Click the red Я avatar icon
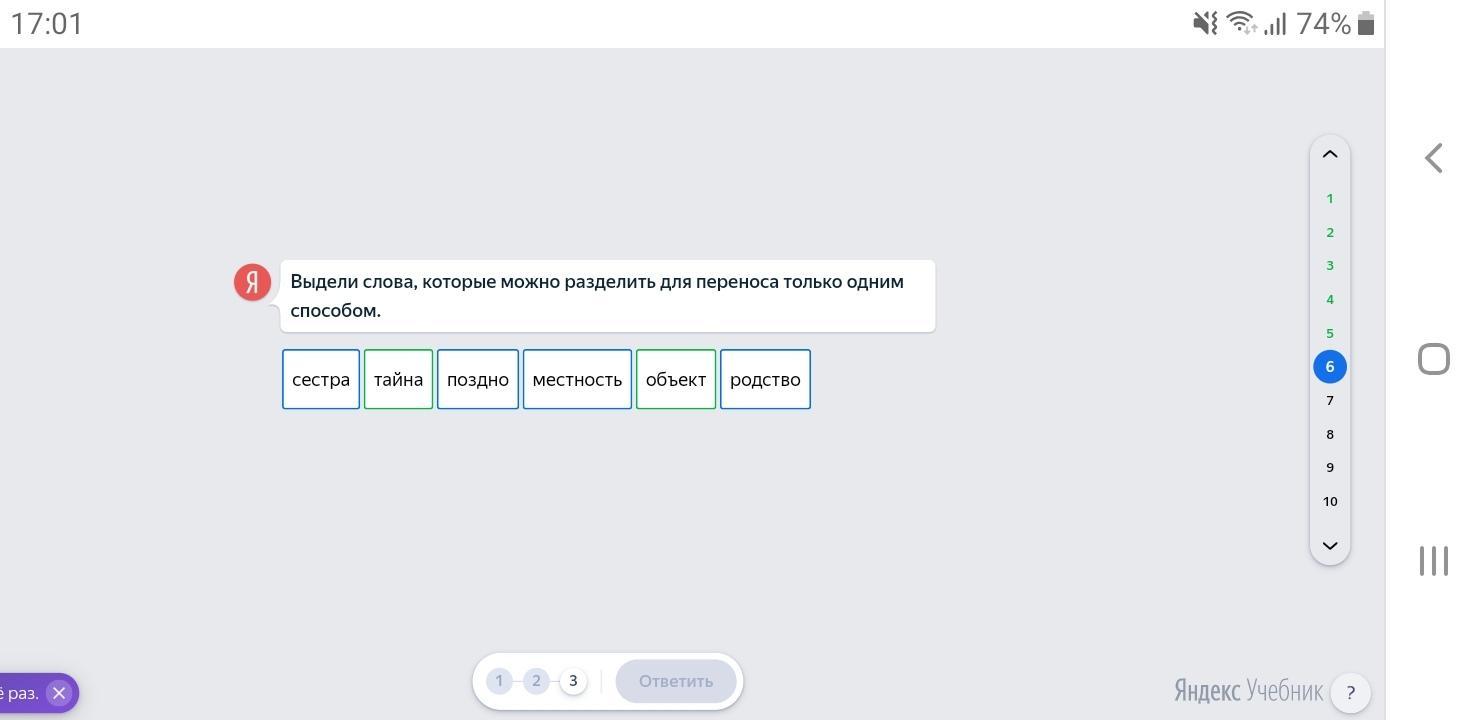1480x720 pixels. 252,282
